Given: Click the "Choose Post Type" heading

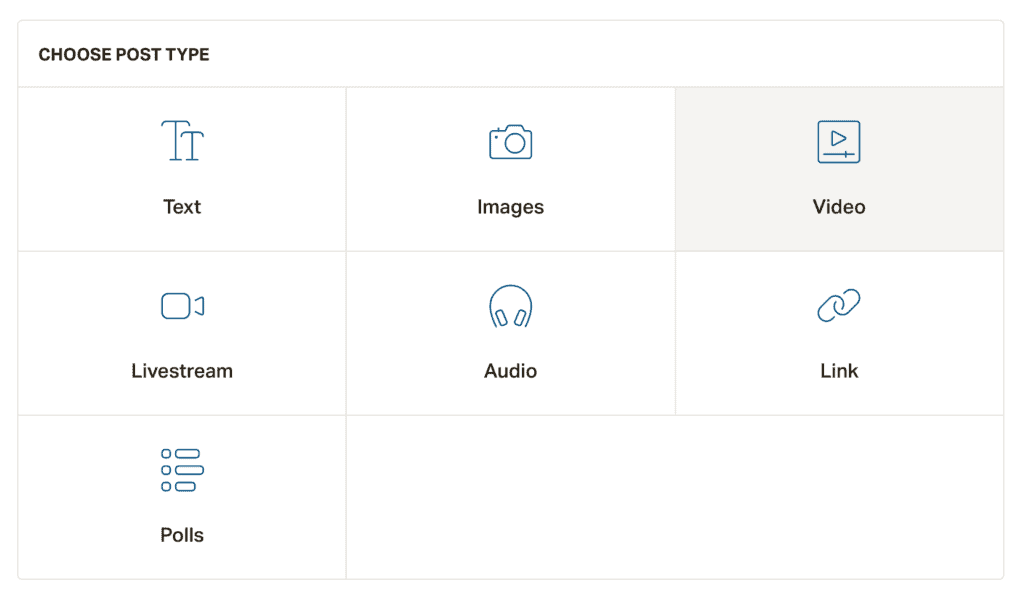Looking at the screenshot, I should click(124, 55).
